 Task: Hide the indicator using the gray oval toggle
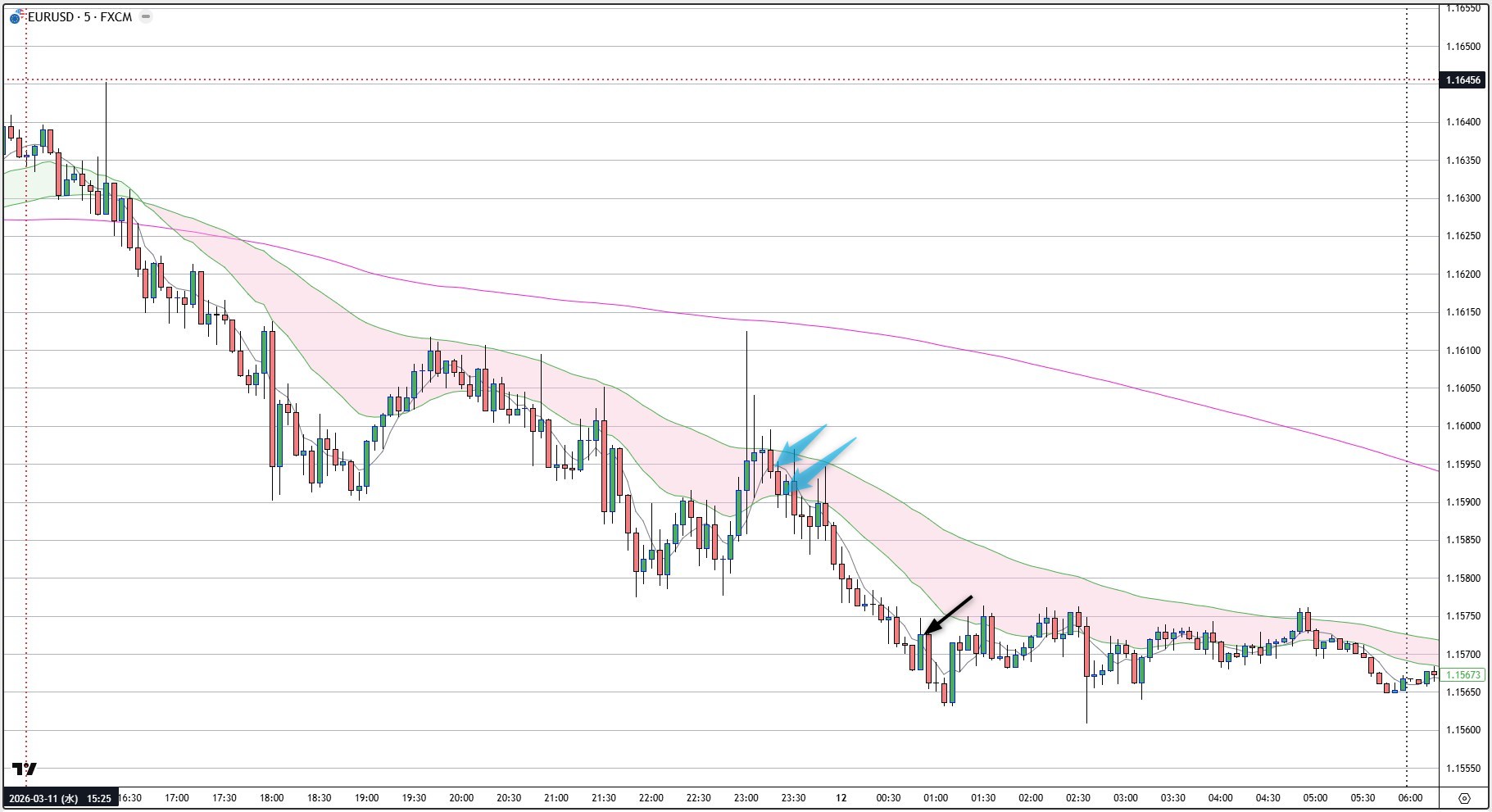click(145, 16)
